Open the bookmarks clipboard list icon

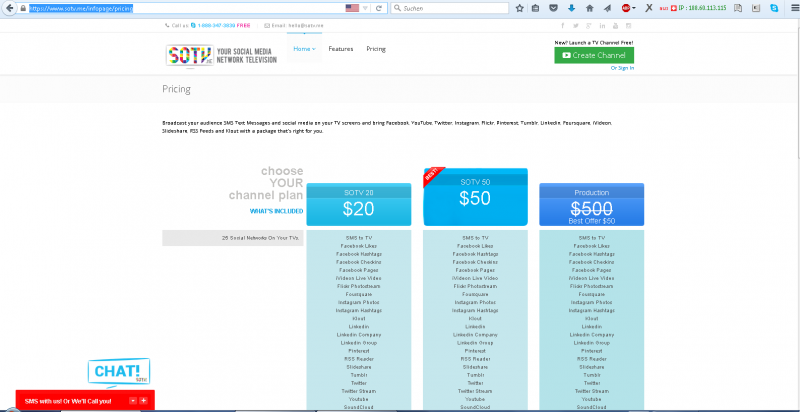pyautogui.click(x=535, y=8)
